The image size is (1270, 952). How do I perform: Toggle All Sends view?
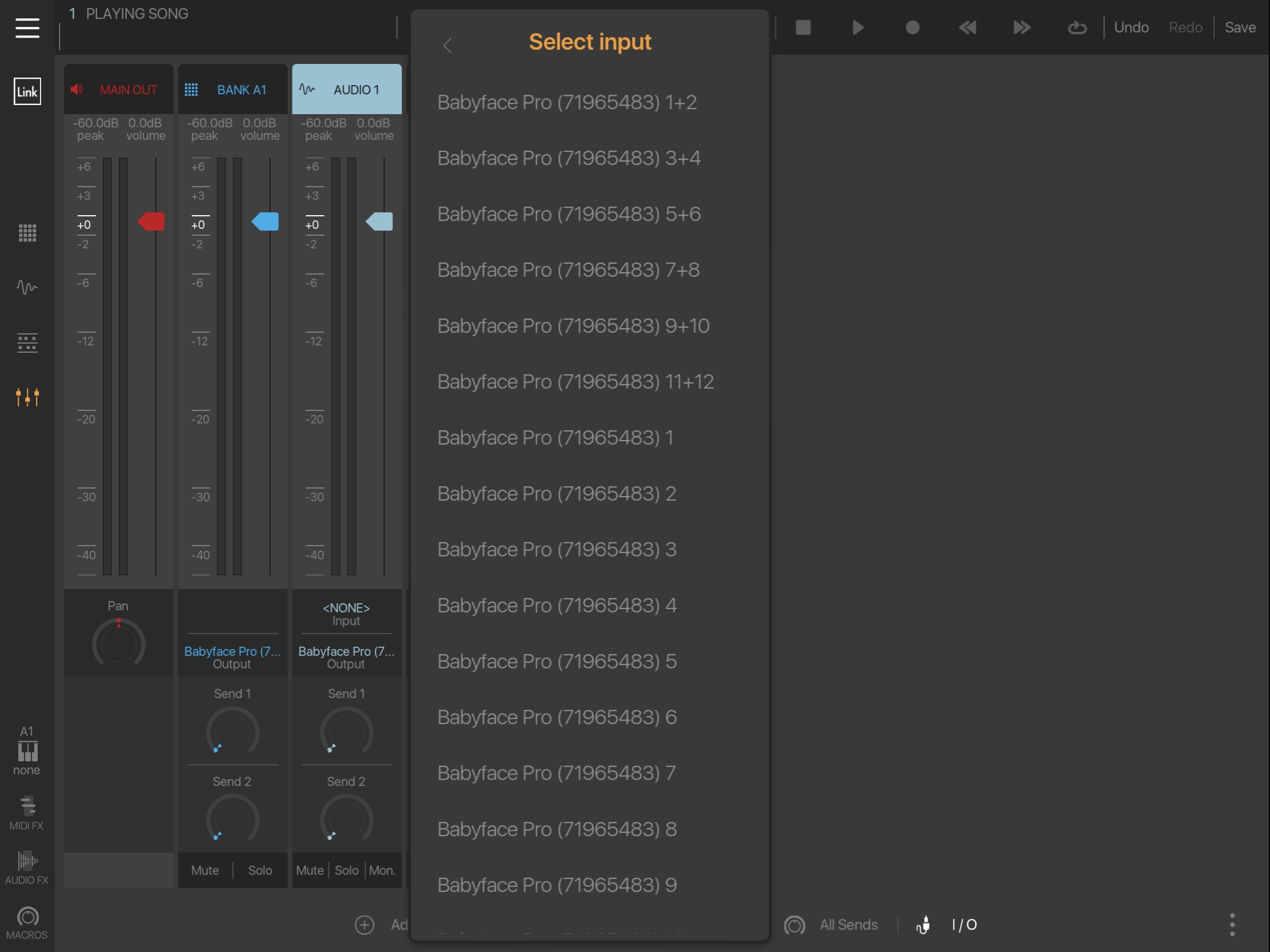tap(849, 925)
